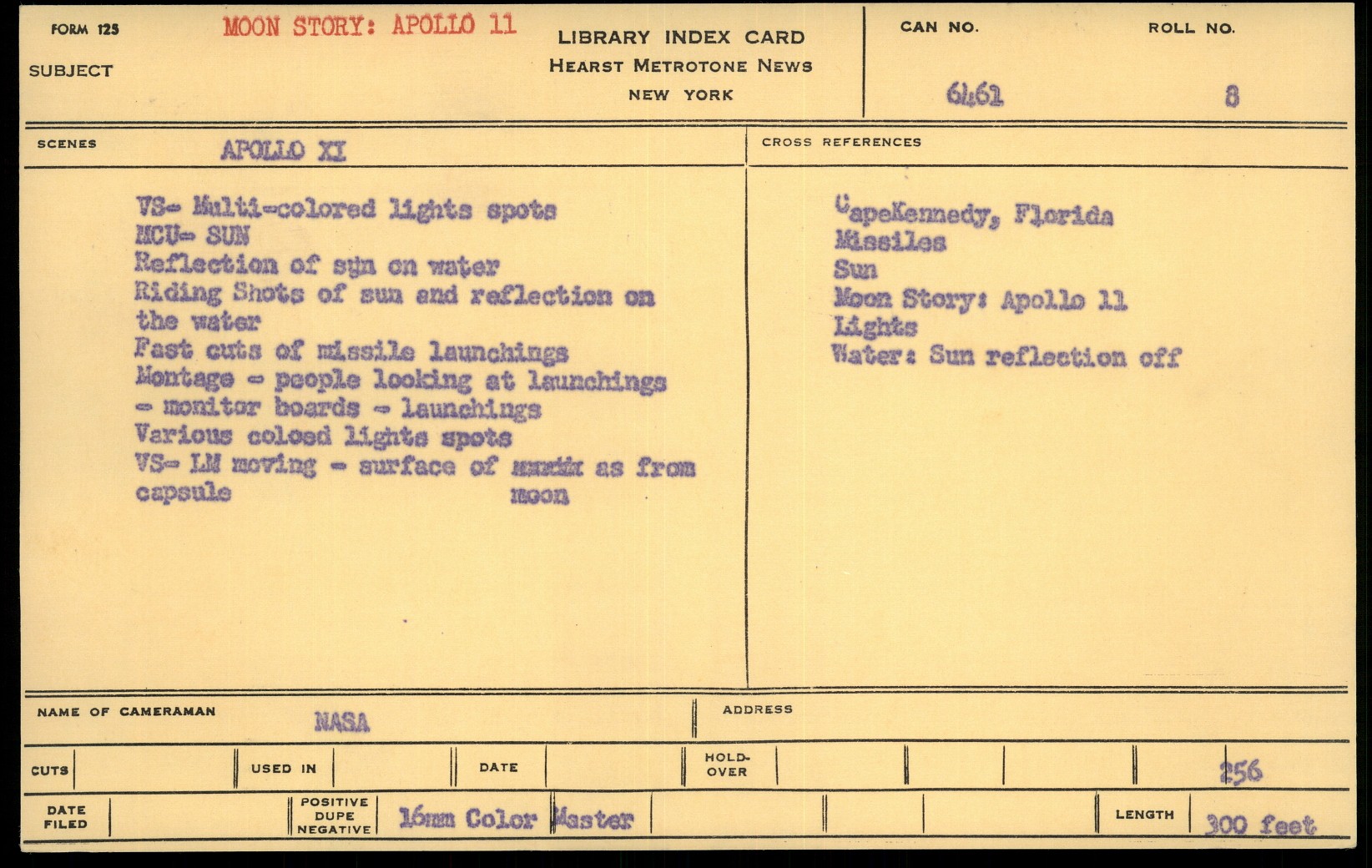Click the 'Hearst Metrotone News' text
1372x868 pixels.
pyautogui.click(x=680, y=66)
